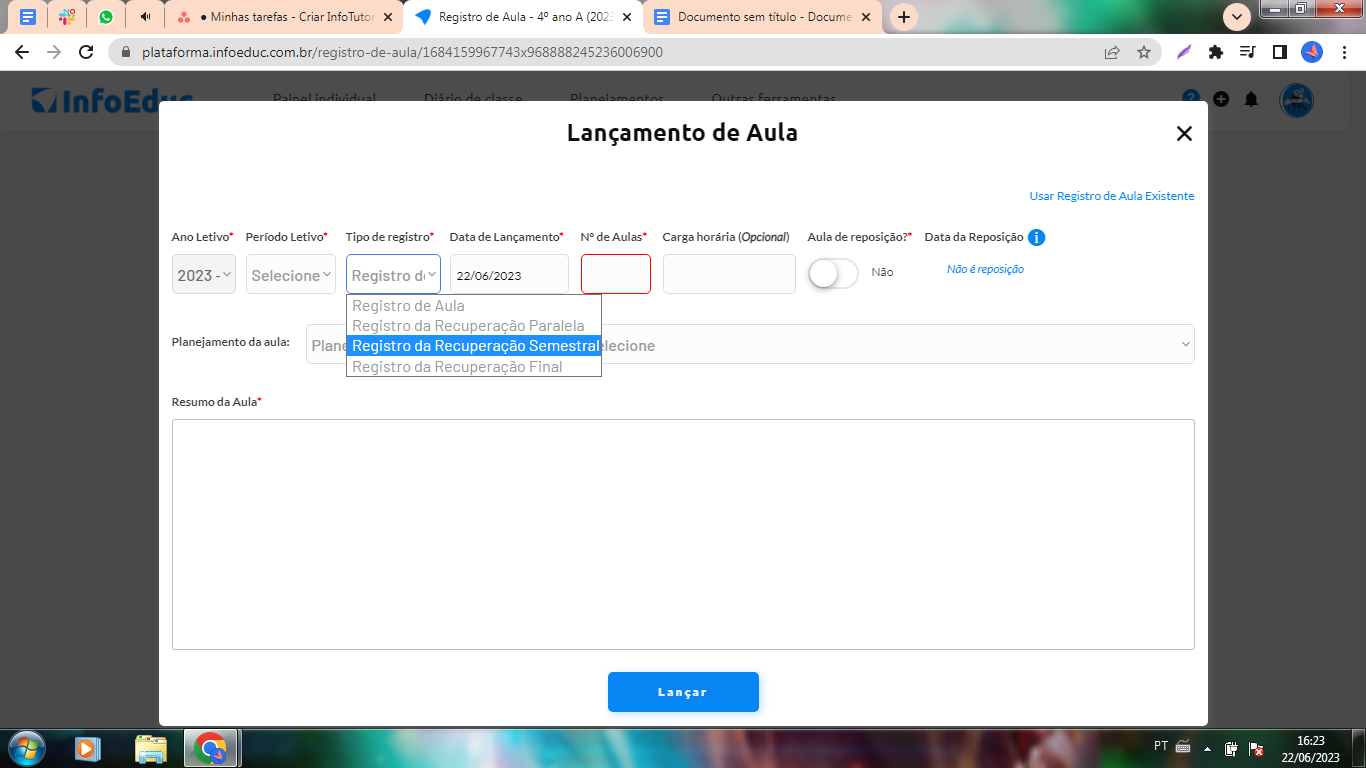Toggle the Chrome side panel
This screenshot has height=768, width=1366.
click(x=1279, y=52)
